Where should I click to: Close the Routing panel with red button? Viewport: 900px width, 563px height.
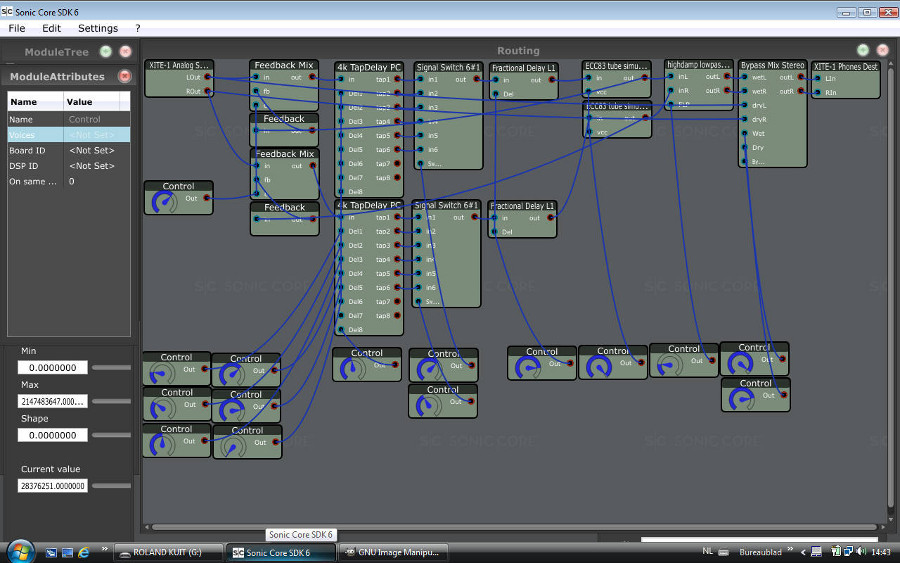882,50
